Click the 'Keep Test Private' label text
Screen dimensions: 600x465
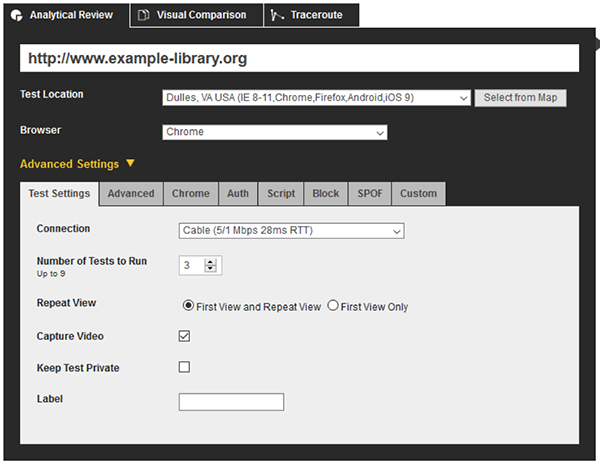[x=78, y=368]
